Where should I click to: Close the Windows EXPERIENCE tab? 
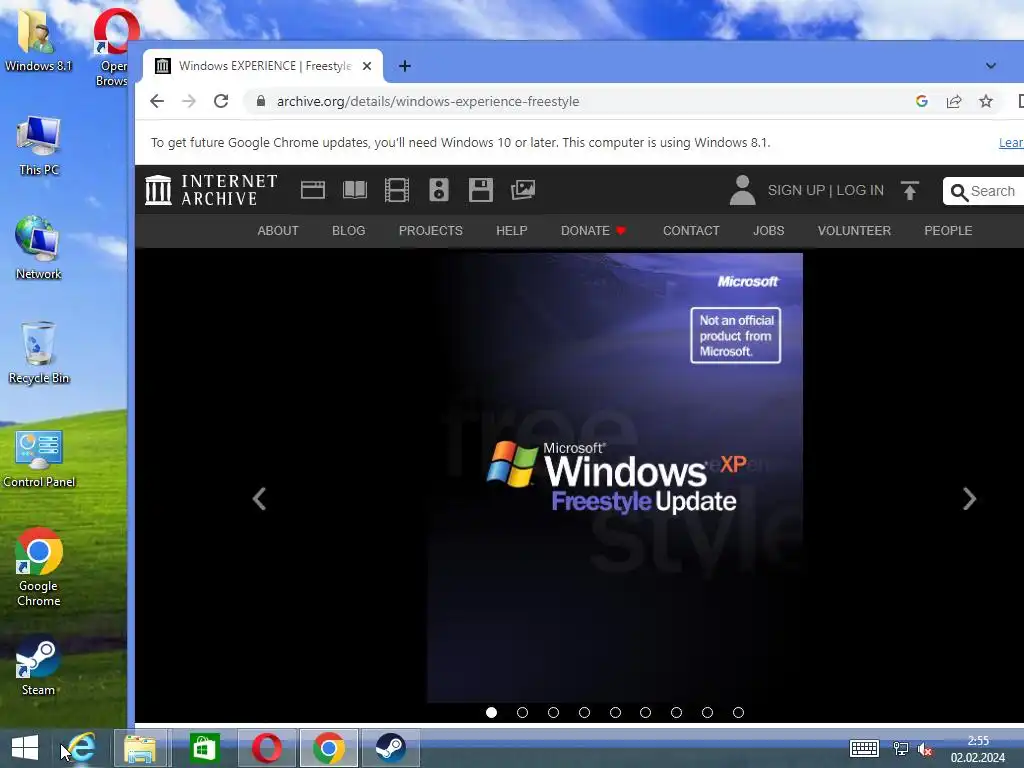pyautogui.click(x=367, y=66)
